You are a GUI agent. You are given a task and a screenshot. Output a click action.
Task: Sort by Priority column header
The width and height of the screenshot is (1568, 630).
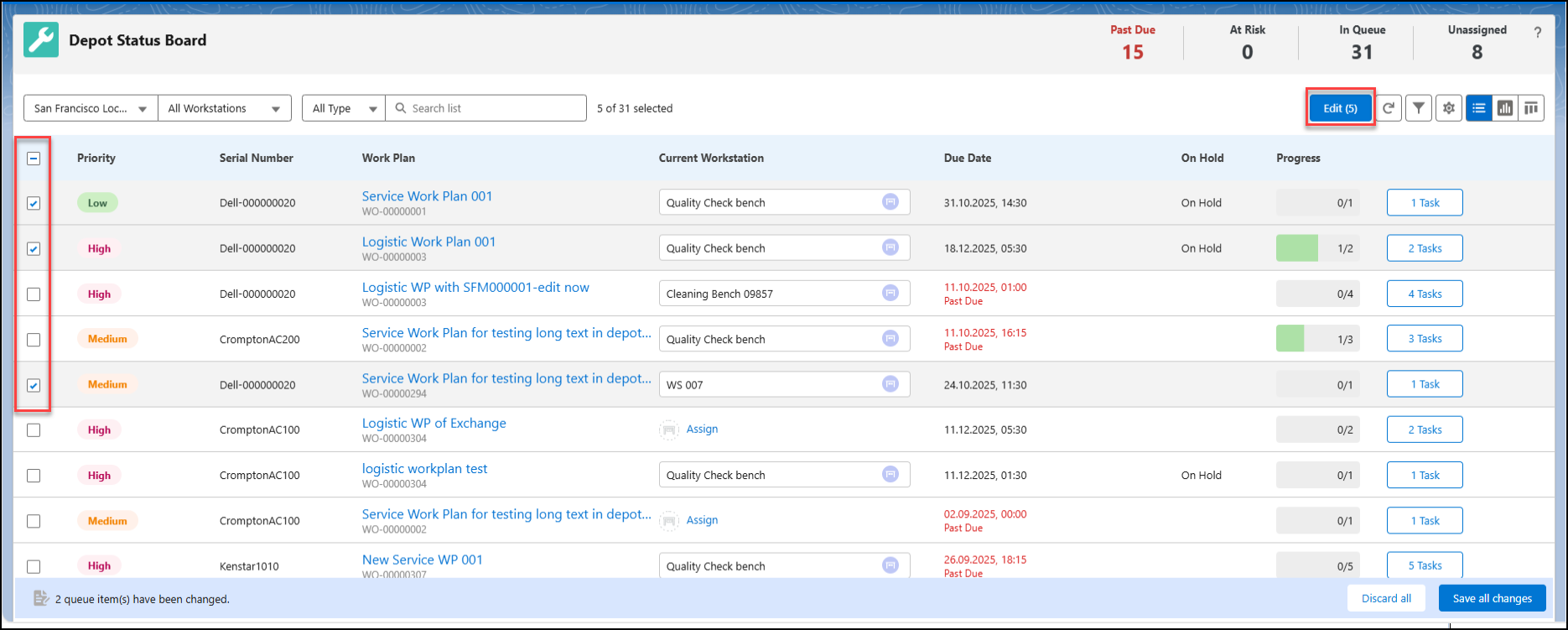pyautogui.click(x=96, y=158)
